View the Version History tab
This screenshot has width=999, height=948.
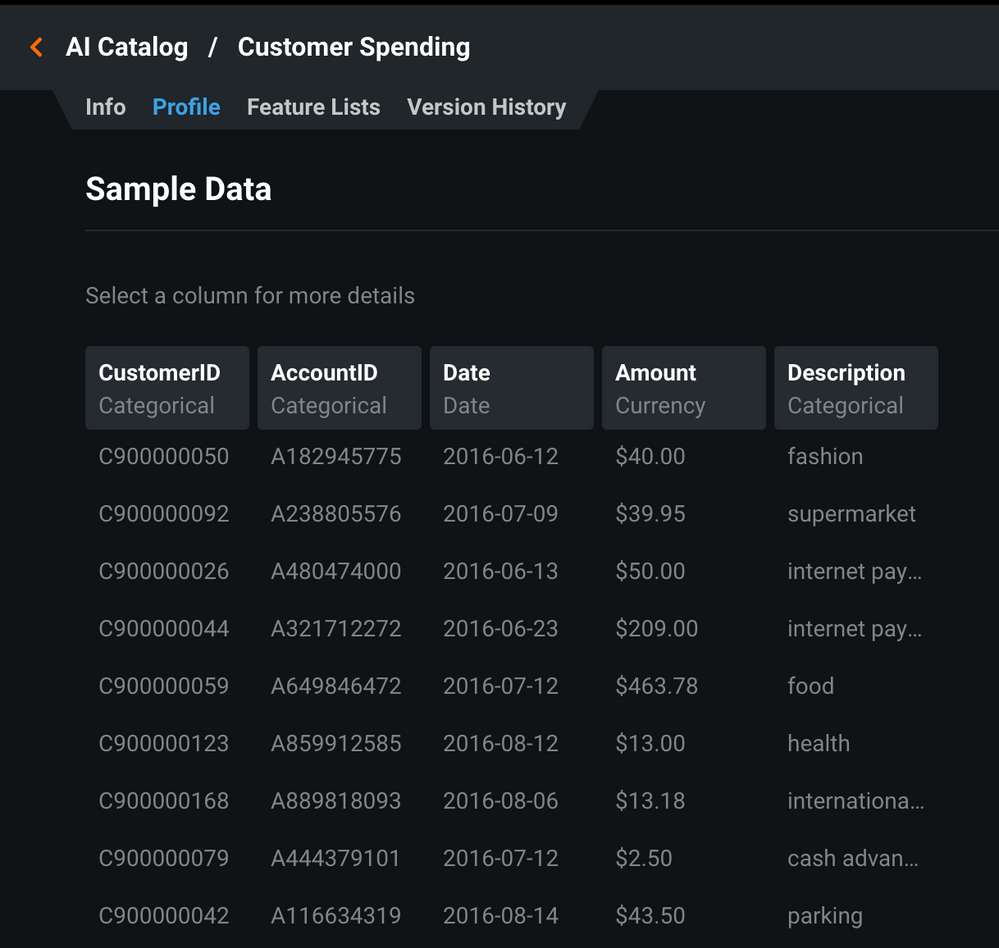point(486,107)
